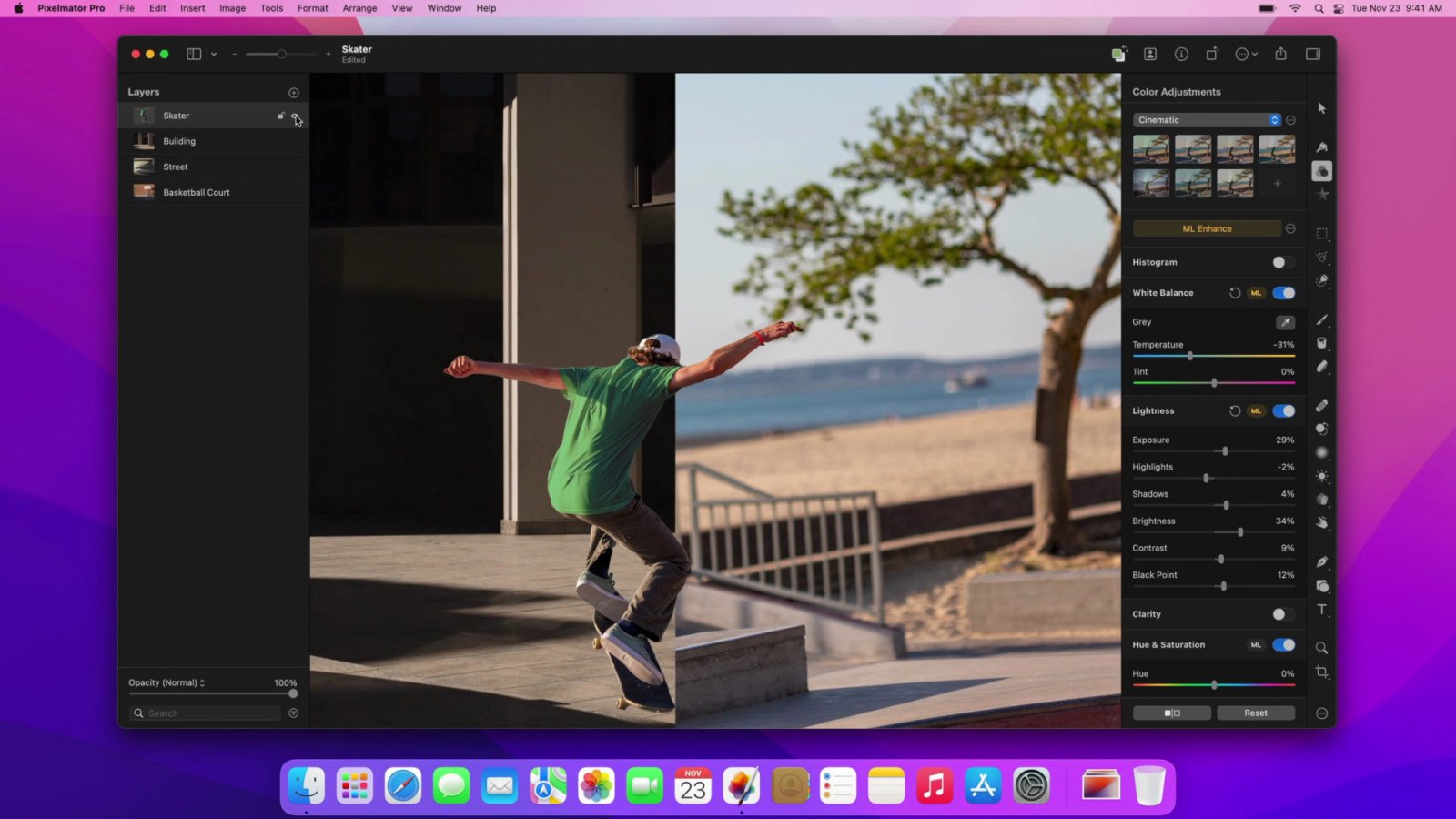This screenshot has width=1456, height=819.
Task: Open the Arrange menu
Action: click(x=359, y=8)
